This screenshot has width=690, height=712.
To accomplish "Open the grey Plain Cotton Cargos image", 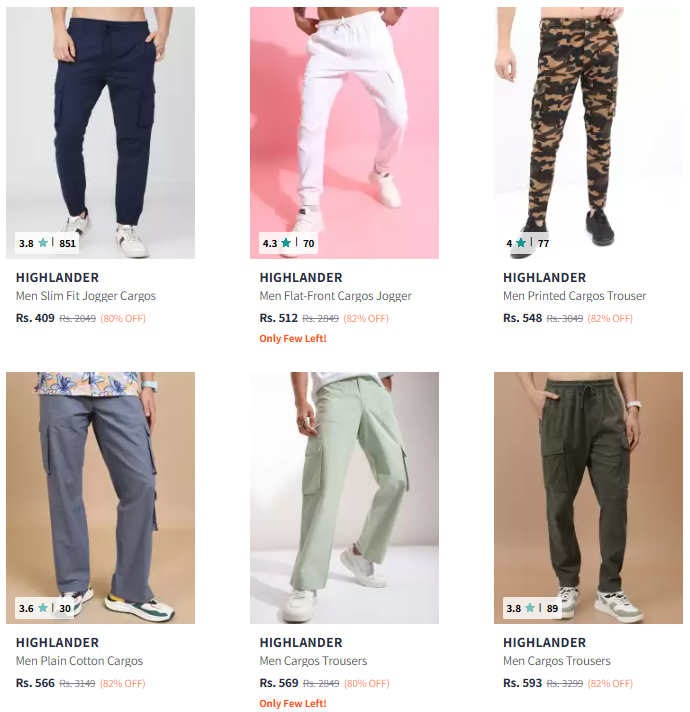I will 100,498.
